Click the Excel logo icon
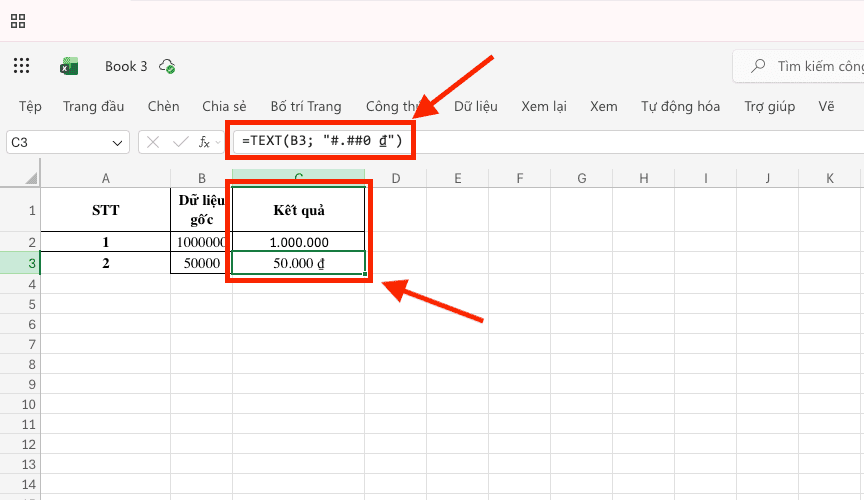Screen dimensions: 864x500 pyautogui.click(x=69, y=66)
